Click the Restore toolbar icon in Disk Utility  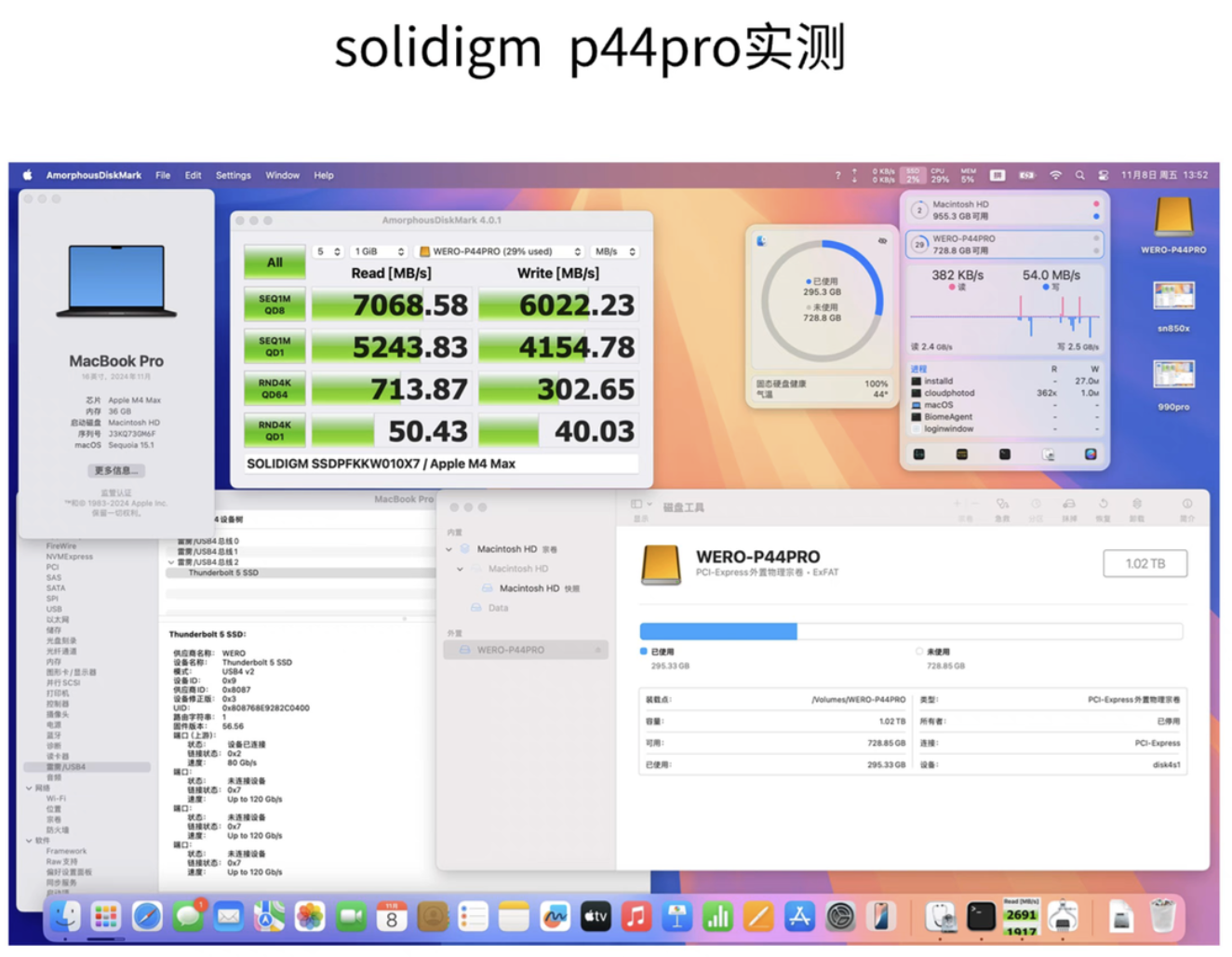click(x=1103, y=504)
